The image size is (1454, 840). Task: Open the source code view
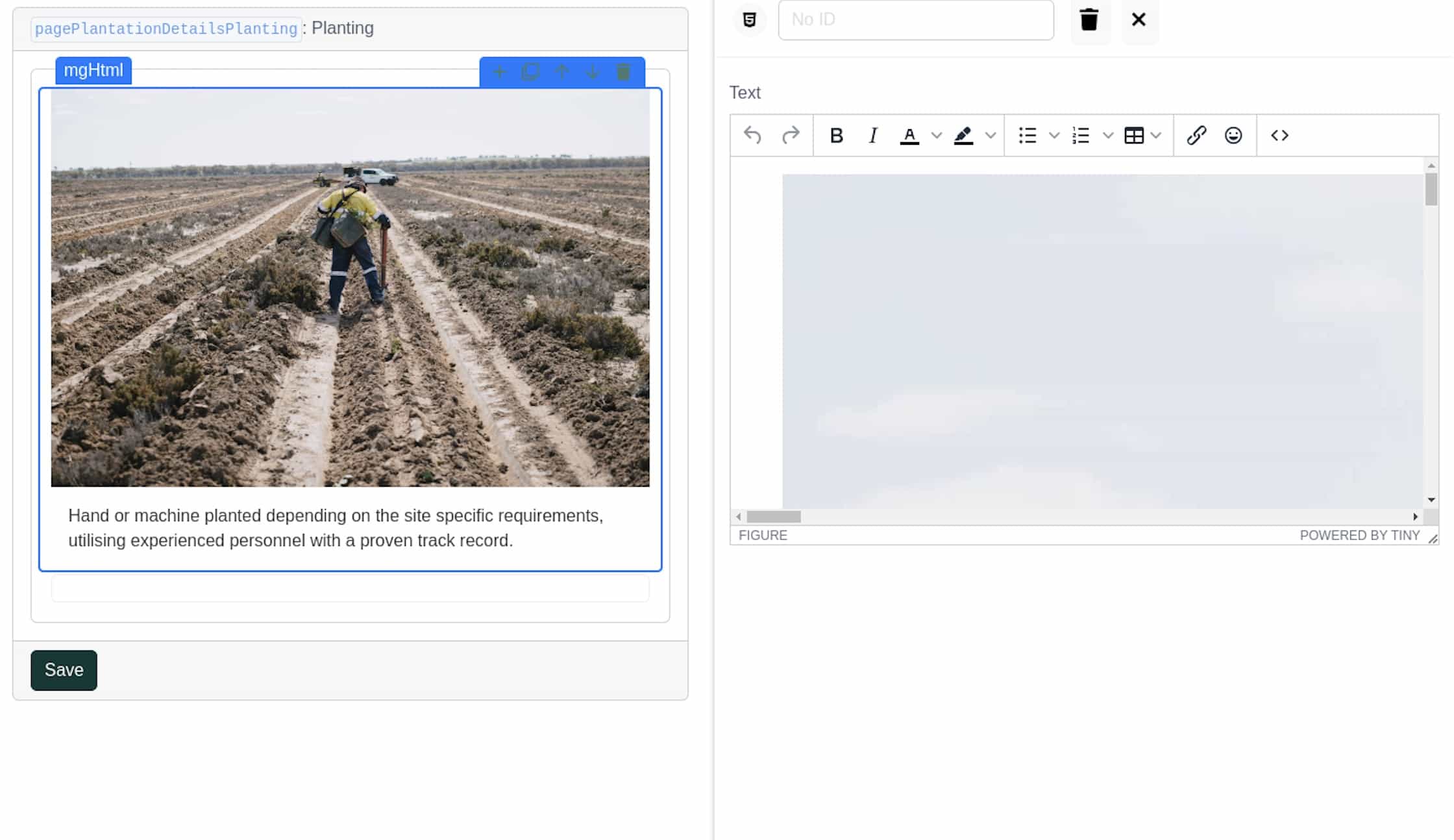tap(1279, 136)
